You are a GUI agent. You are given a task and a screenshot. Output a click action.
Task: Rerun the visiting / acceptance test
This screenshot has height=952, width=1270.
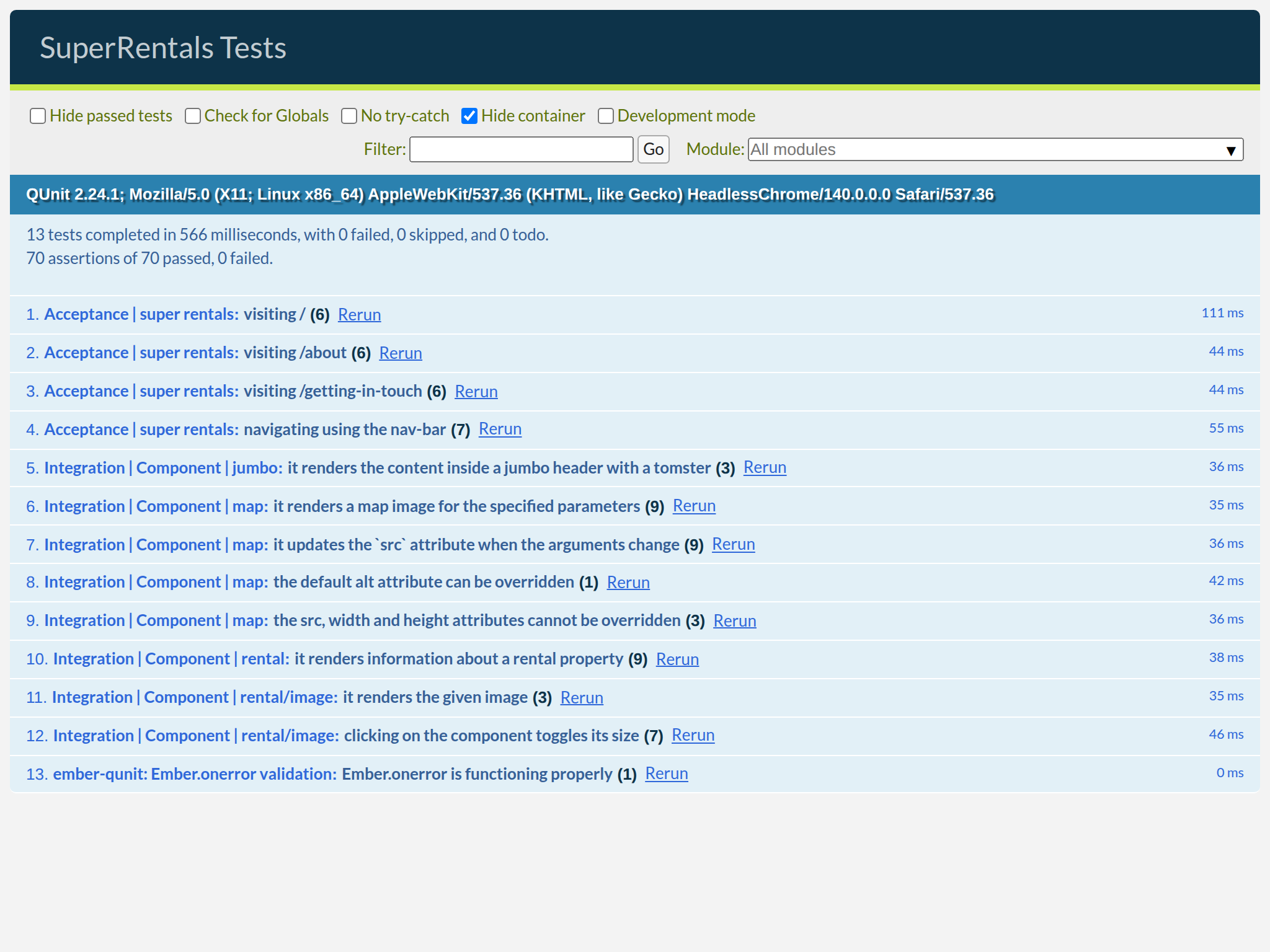pyautogui.click(x=359, y=315)
